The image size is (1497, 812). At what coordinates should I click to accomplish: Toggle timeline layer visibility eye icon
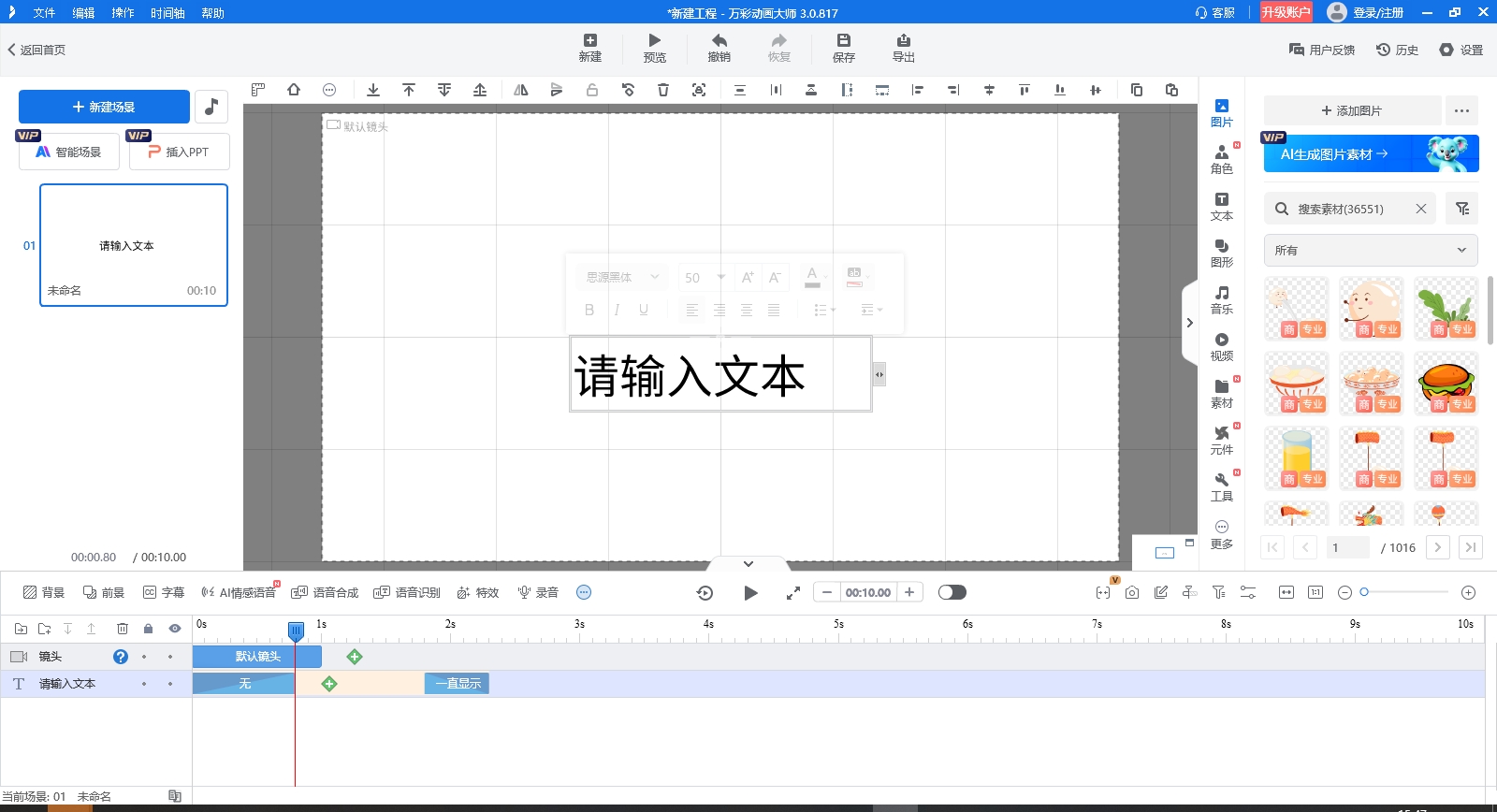tap(174, 629)
